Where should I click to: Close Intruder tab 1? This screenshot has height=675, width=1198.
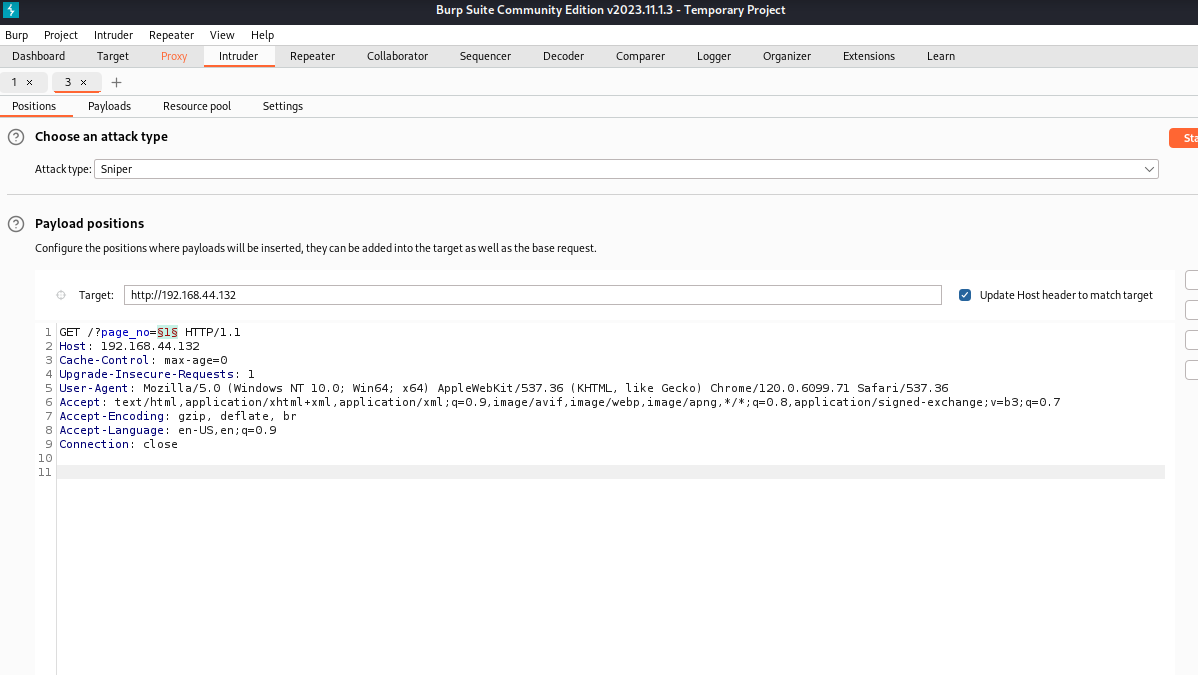(x=30, y=83)
